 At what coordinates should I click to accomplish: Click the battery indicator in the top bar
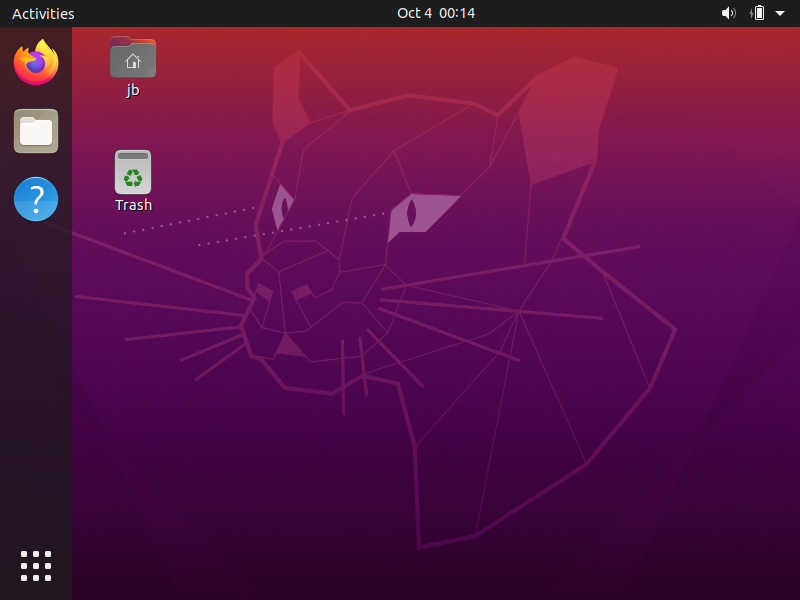759,13
